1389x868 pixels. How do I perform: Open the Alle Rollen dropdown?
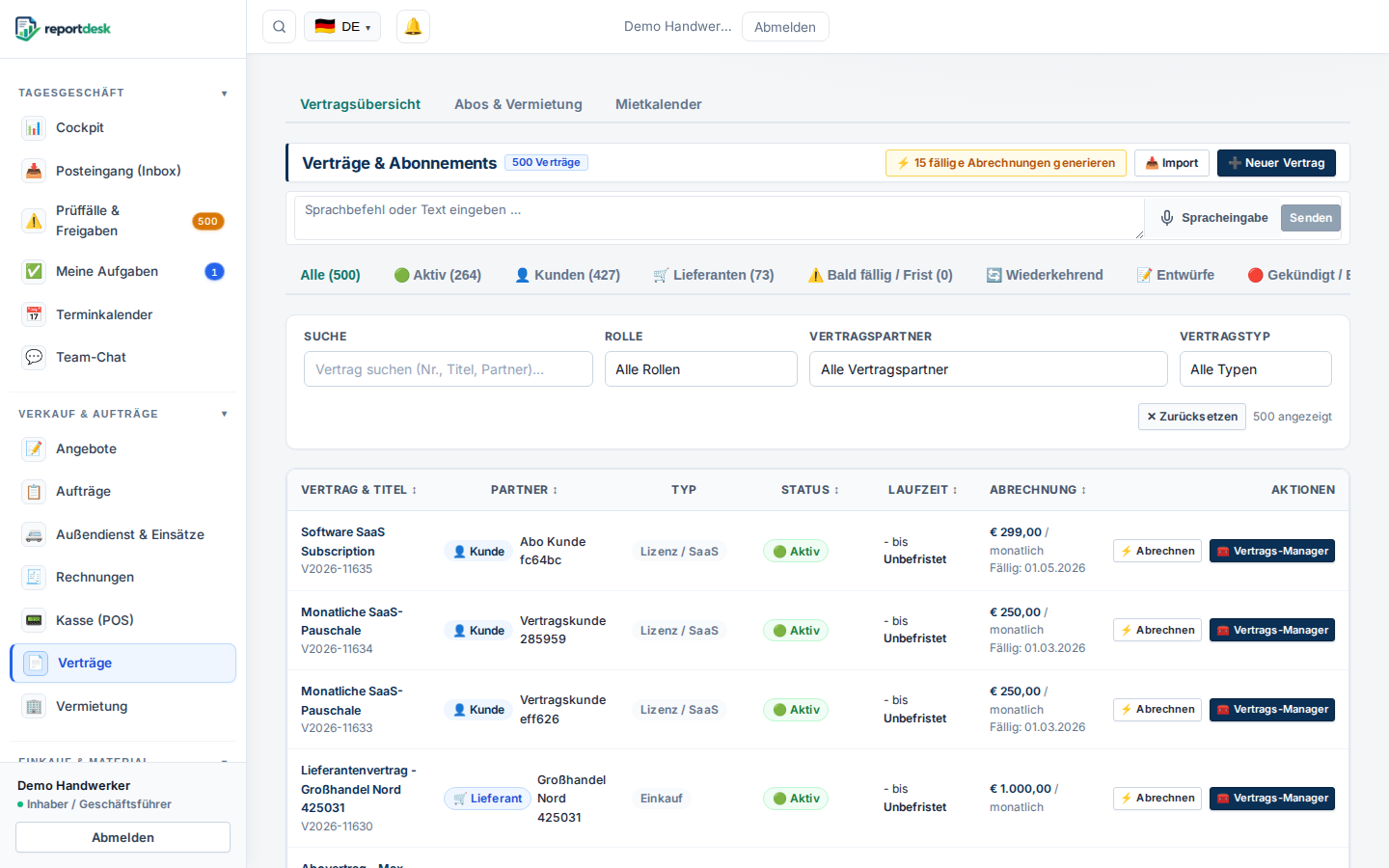(x=701, y=369)
